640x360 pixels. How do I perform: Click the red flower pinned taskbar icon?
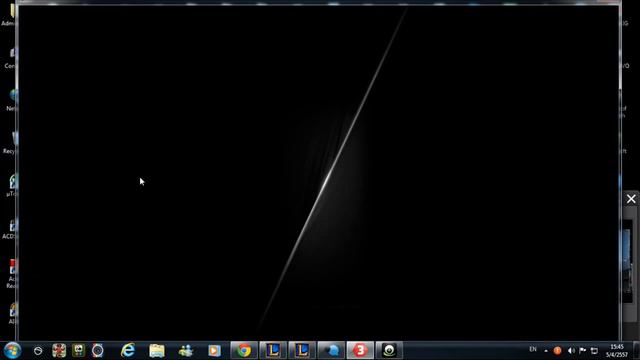tap(59, 350)
